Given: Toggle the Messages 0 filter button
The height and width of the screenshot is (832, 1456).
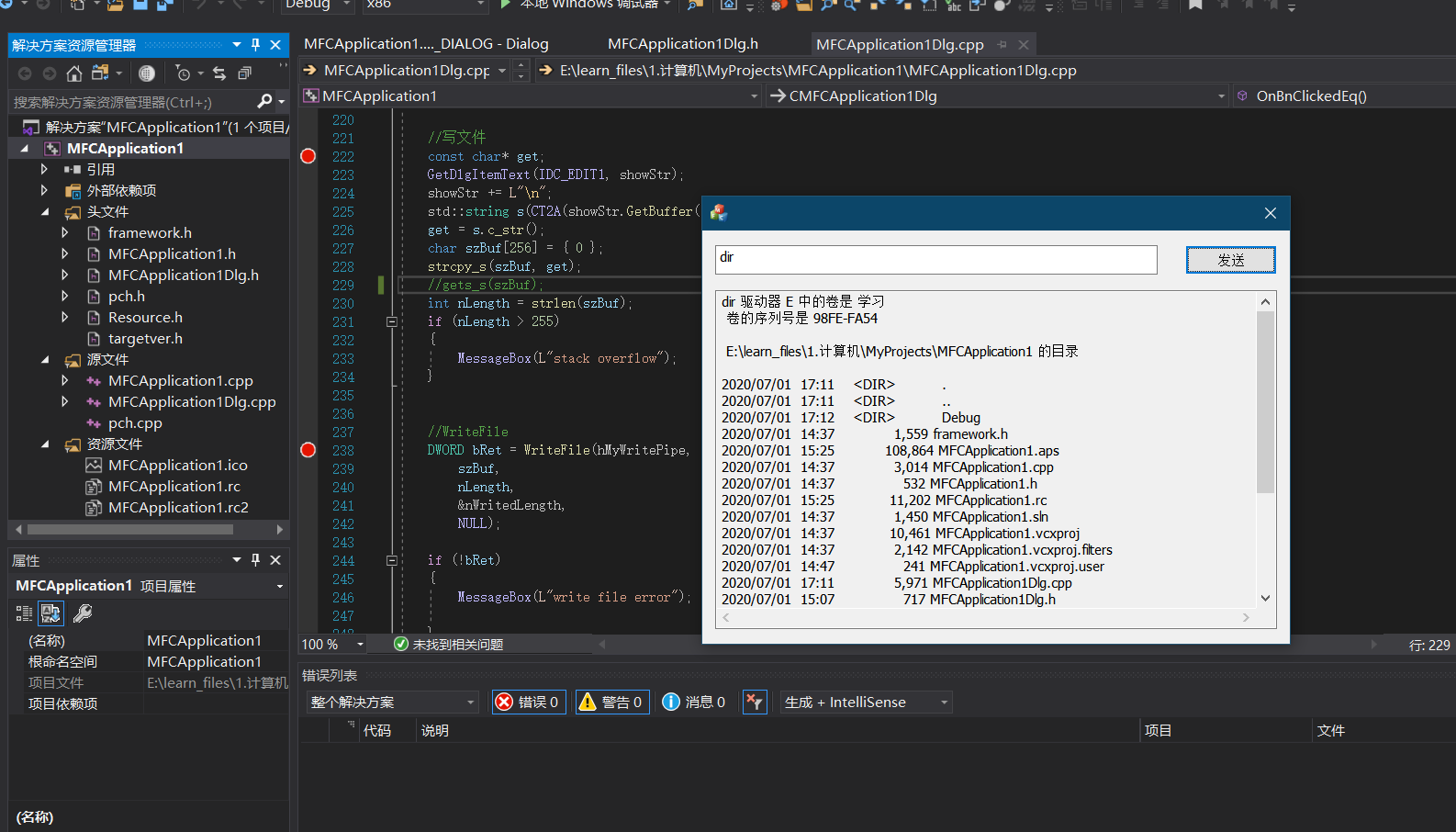Looking at the screenshot, I should coord(694,703).
